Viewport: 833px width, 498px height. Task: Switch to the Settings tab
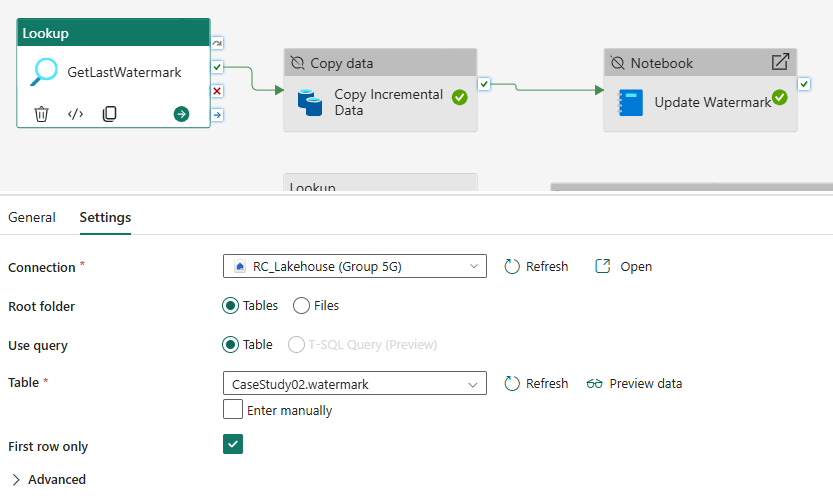coord(105,217)
